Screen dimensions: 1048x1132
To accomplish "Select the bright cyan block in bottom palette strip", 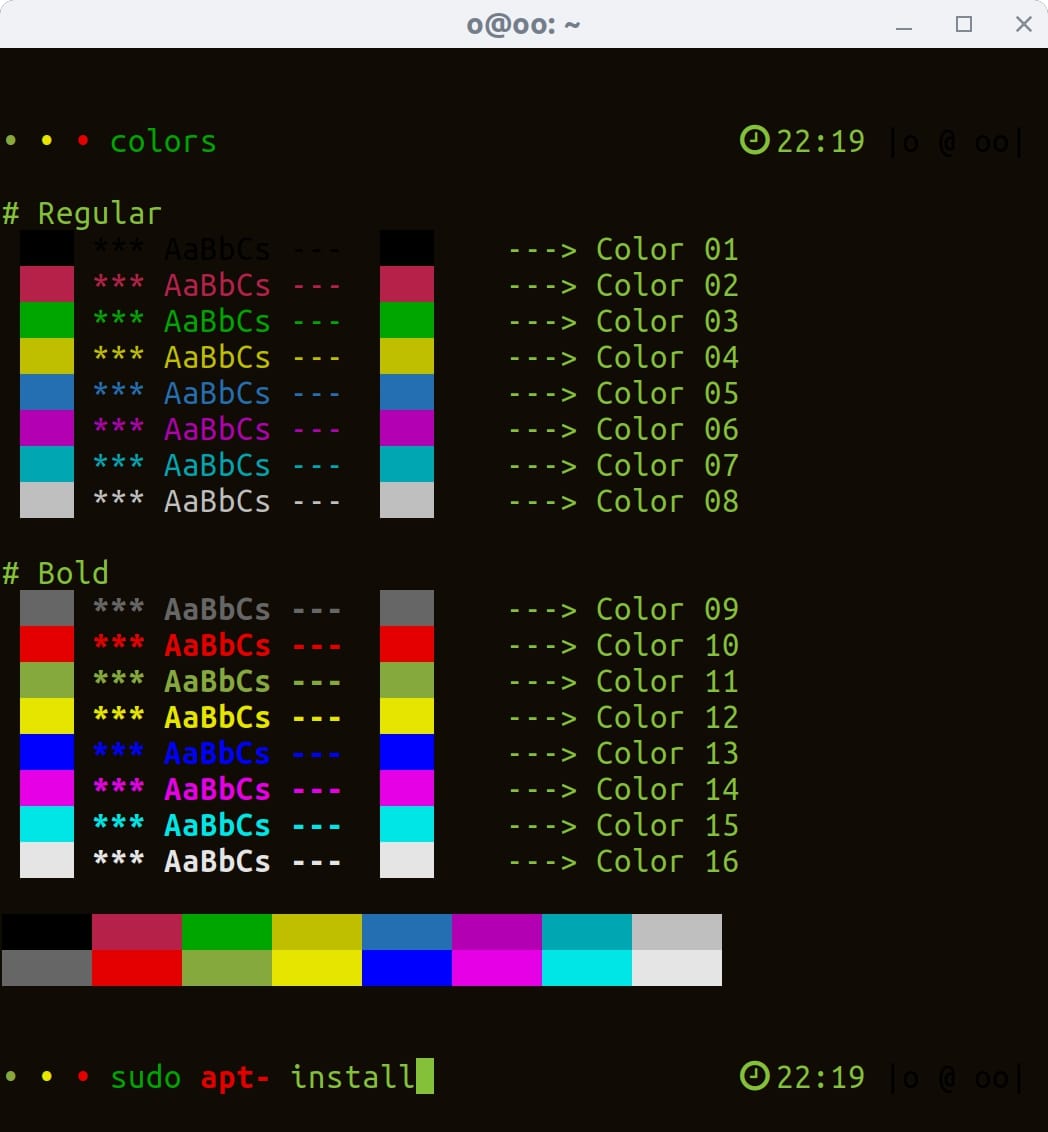I will [586, 968].
